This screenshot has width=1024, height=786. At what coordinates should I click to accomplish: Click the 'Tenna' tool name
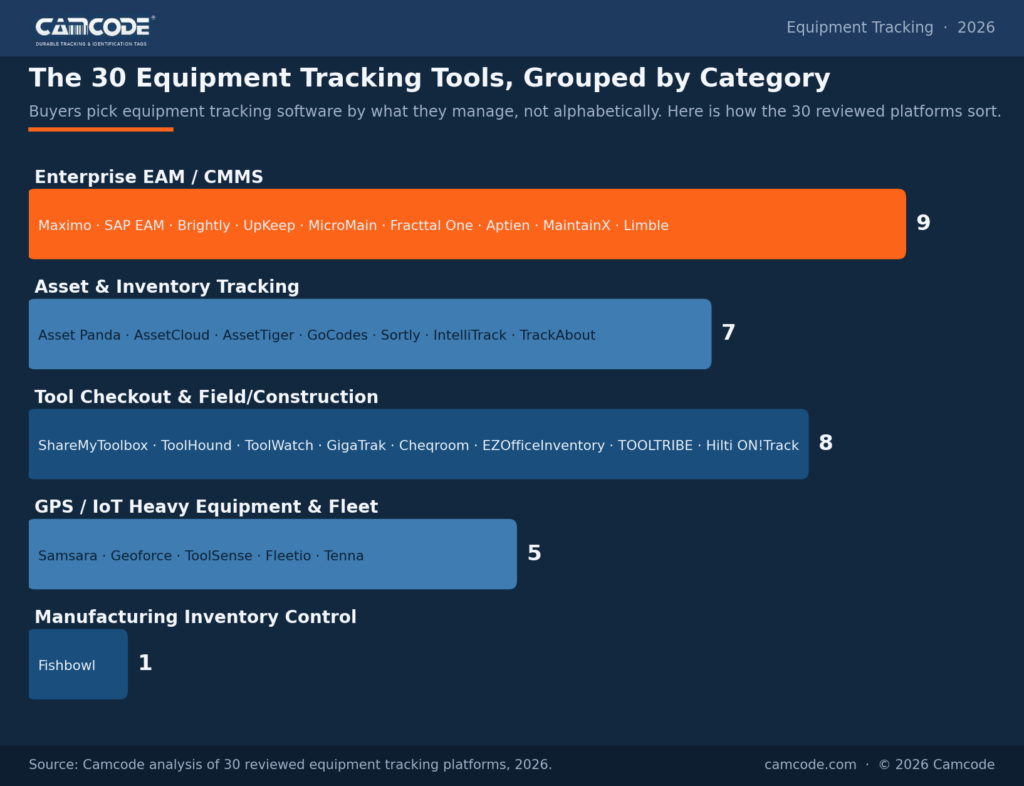tap(344, 556)
